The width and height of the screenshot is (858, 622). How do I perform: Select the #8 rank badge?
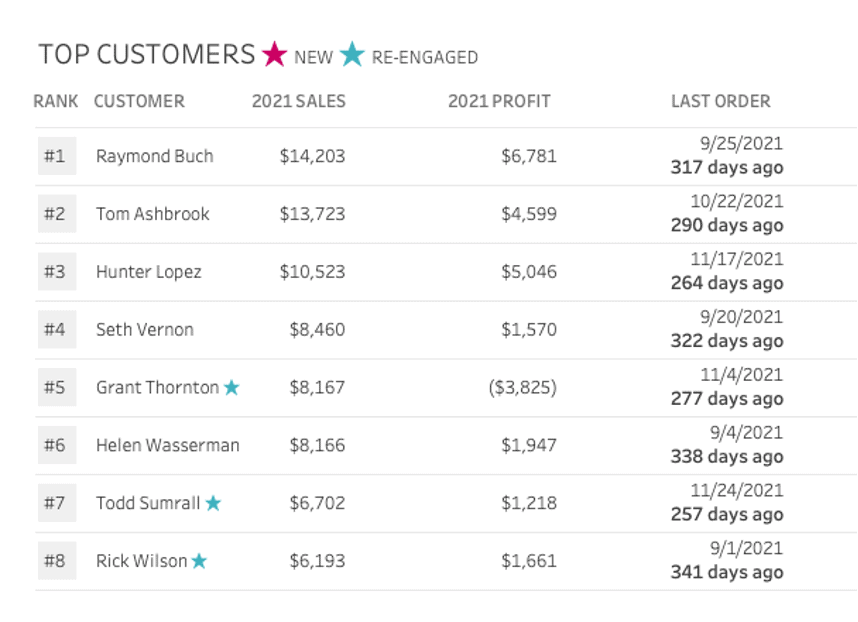55,561
